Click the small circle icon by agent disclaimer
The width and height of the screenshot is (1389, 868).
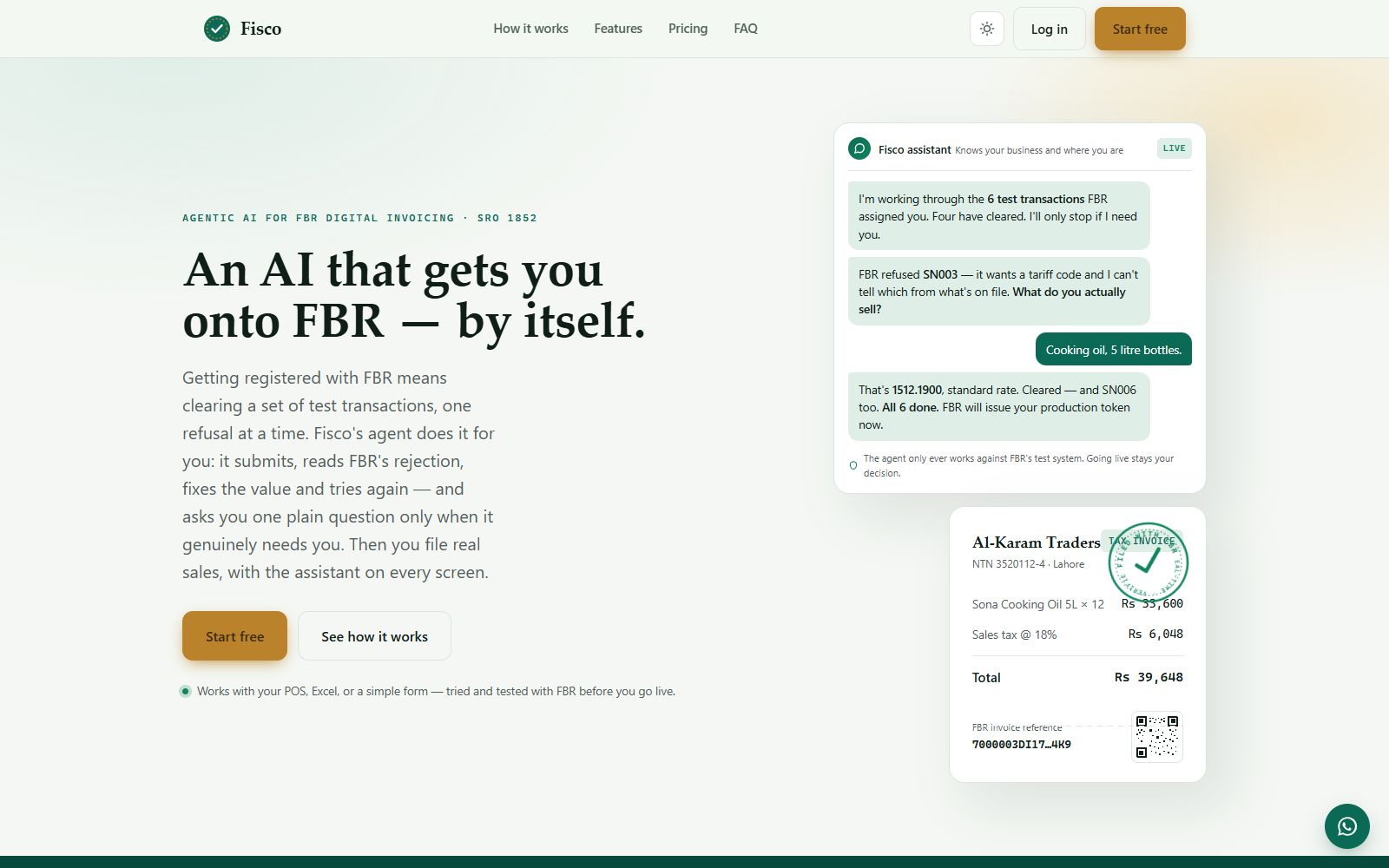853,466
